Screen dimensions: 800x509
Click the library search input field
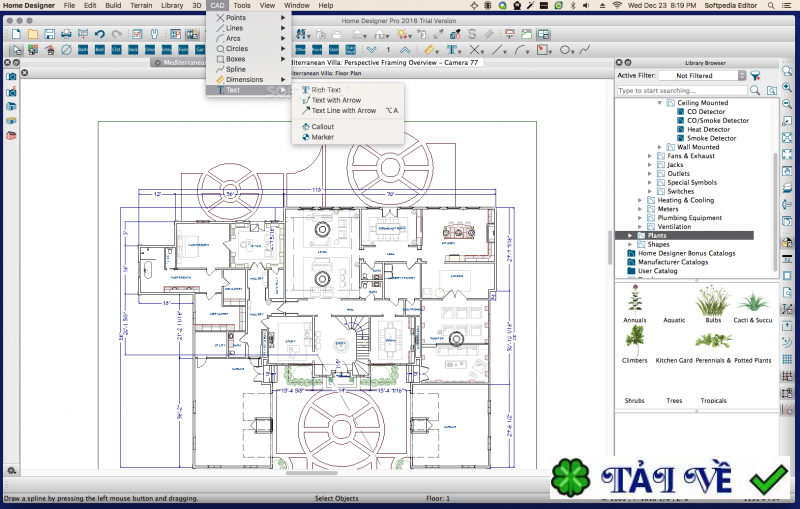click(x=688, y=90)
